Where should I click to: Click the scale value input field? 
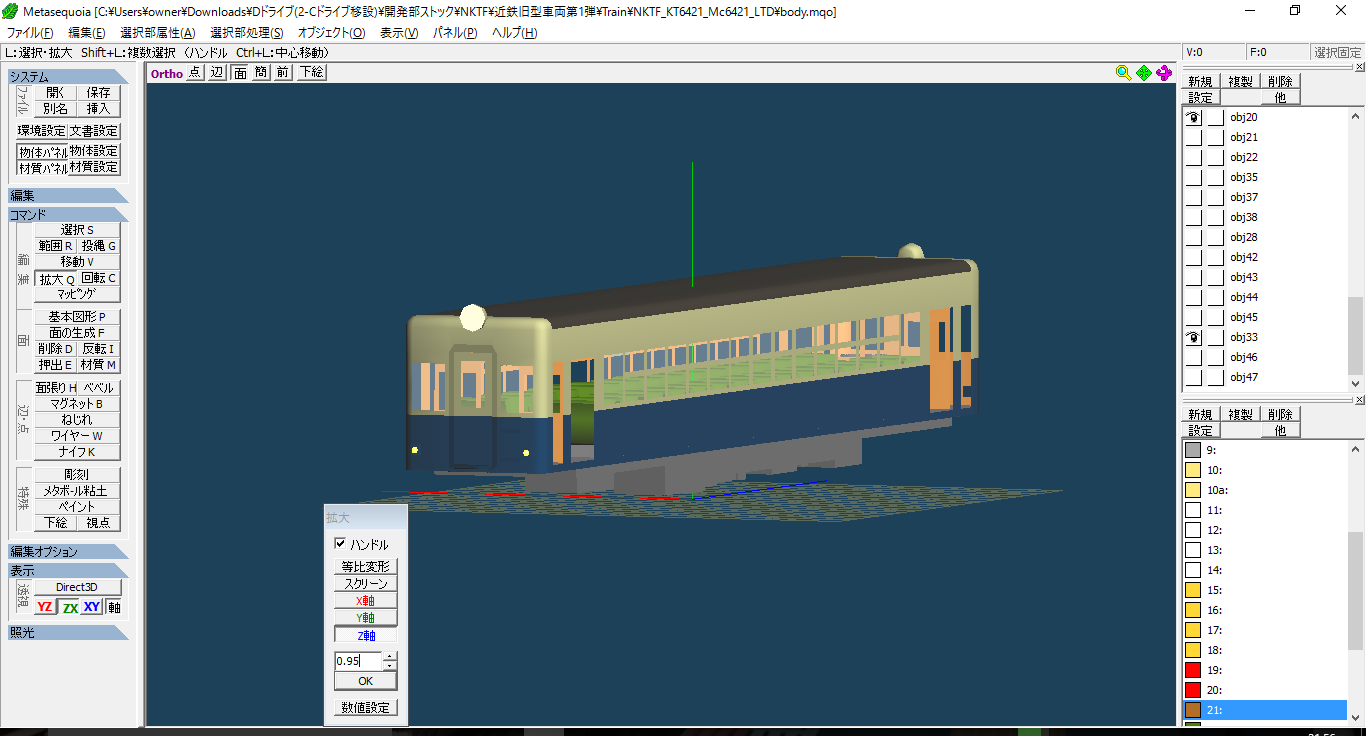click(x=358, y=661)
